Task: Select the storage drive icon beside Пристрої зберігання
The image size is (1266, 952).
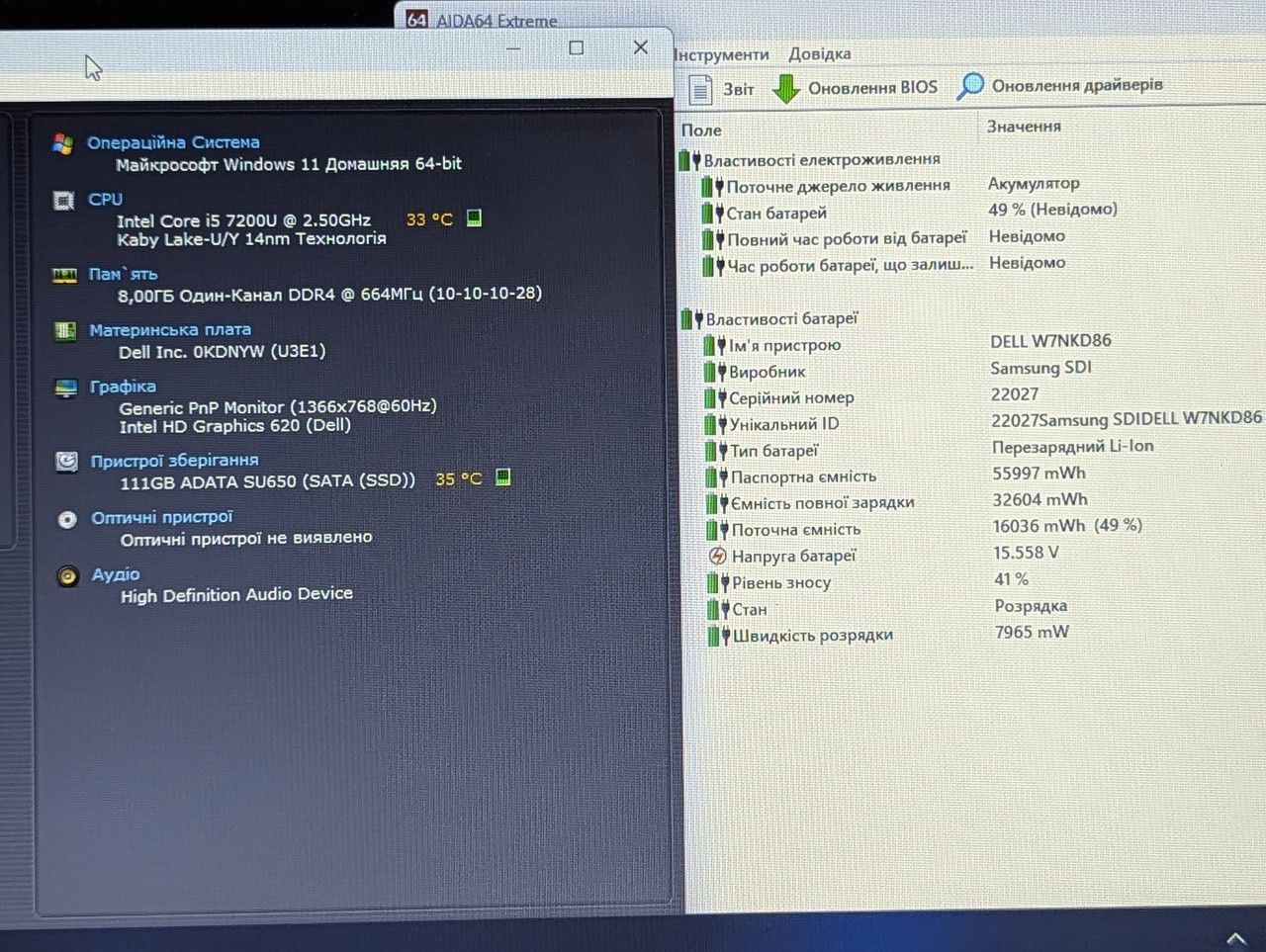Action: tap(66, 462)
